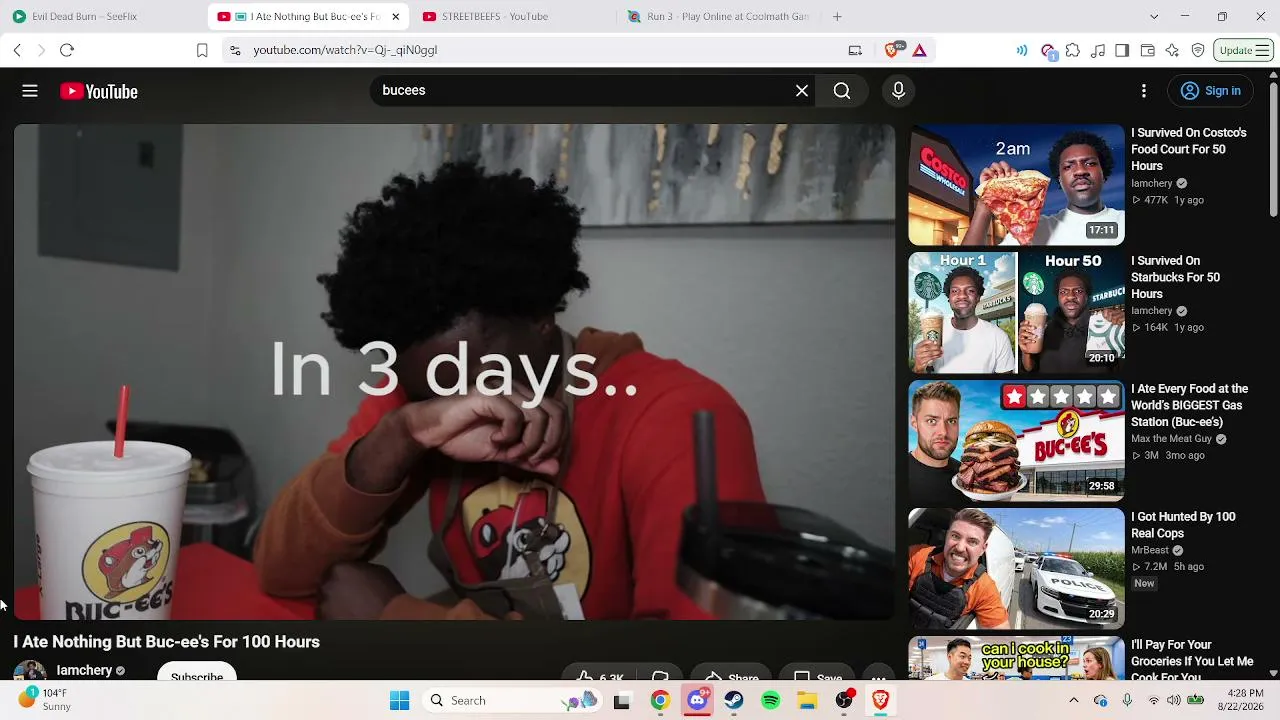Open the media control music note
Viewport: 1280px width, 720px height.
[x=1098, y=50]
